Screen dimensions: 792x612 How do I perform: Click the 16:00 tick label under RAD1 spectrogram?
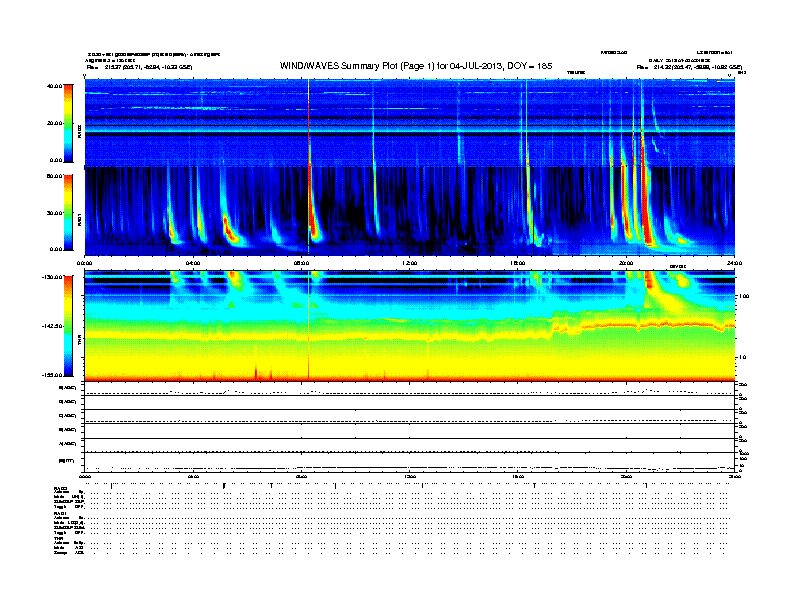point(518,263)
